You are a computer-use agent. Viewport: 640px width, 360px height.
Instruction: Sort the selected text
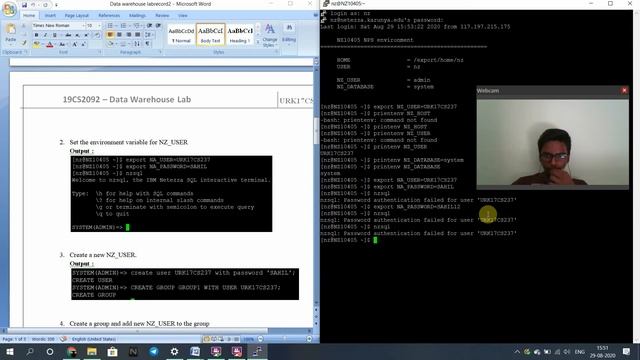pos(137,44)
